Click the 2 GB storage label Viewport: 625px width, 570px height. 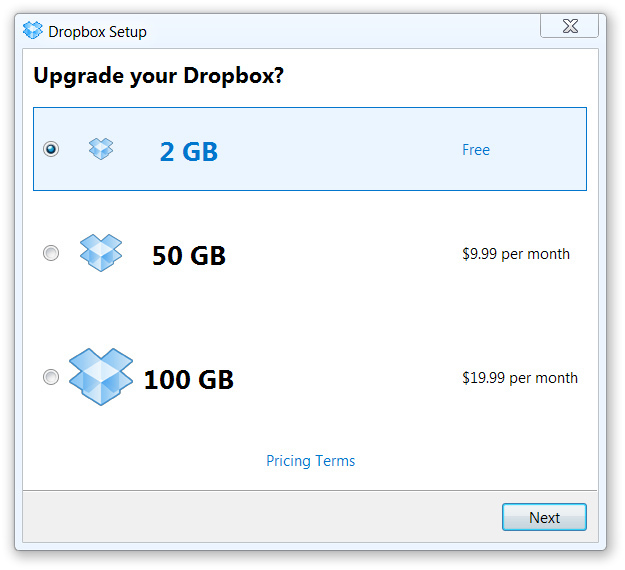coord(189,152)
